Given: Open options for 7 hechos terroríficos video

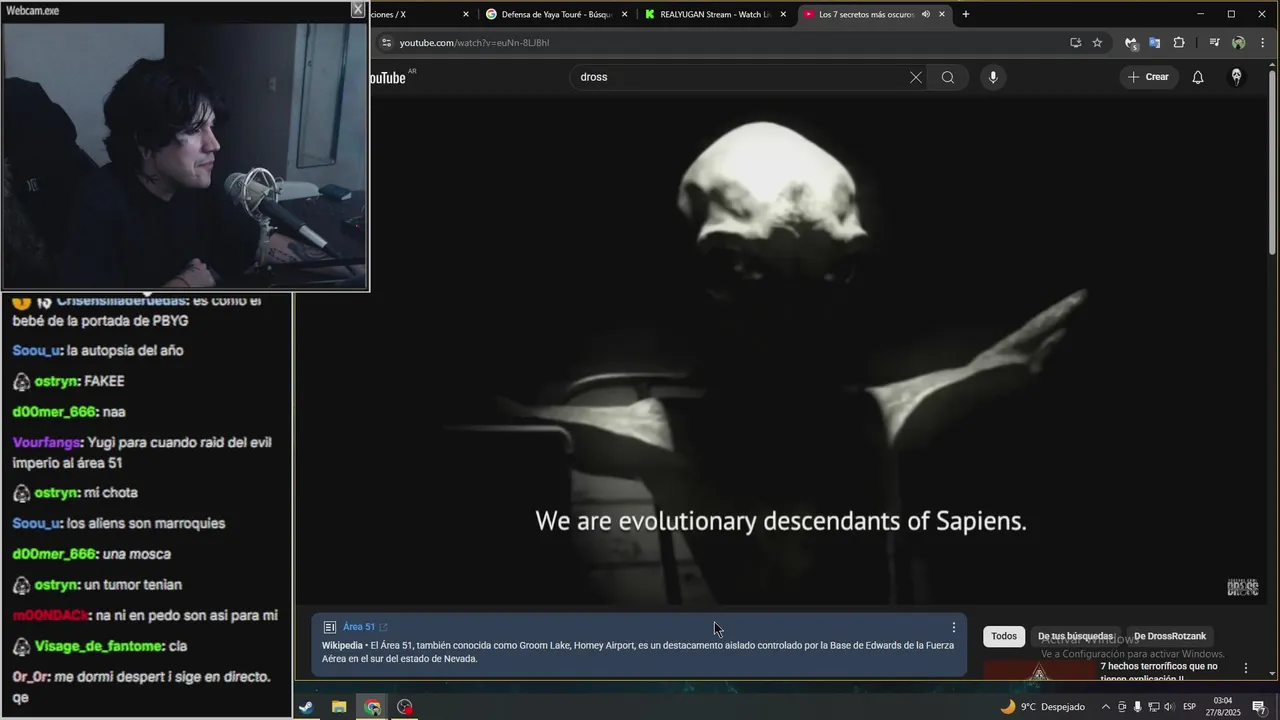Looking at the screenshot, I should [x=1246, y=668].
